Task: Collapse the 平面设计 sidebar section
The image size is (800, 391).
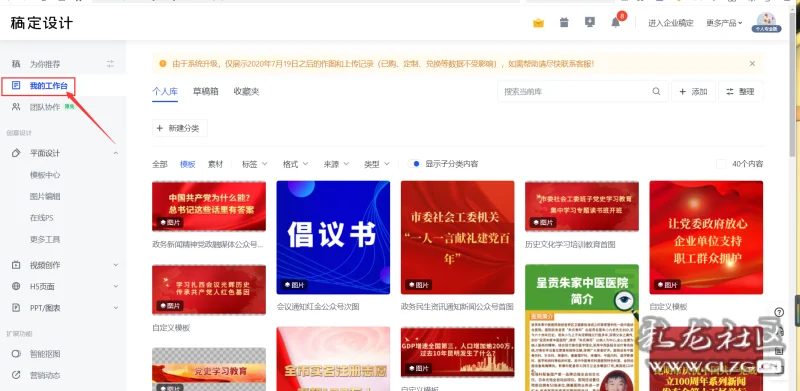Action: pyautogui.click(x=116, y=153)
